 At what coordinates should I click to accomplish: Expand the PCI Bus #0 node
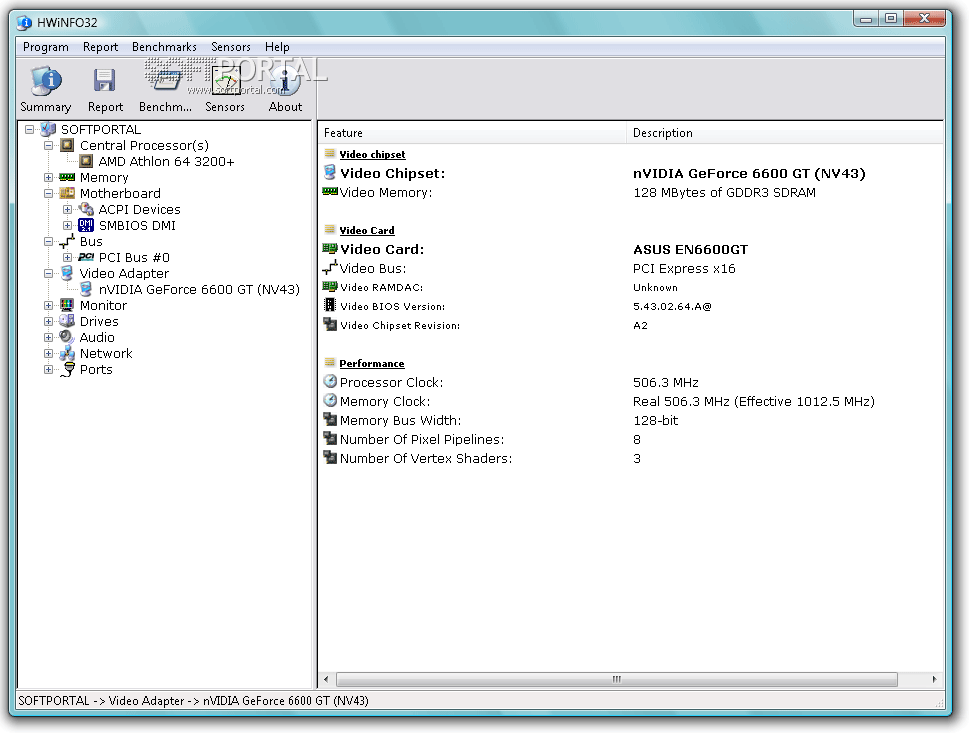pos(67,257)
